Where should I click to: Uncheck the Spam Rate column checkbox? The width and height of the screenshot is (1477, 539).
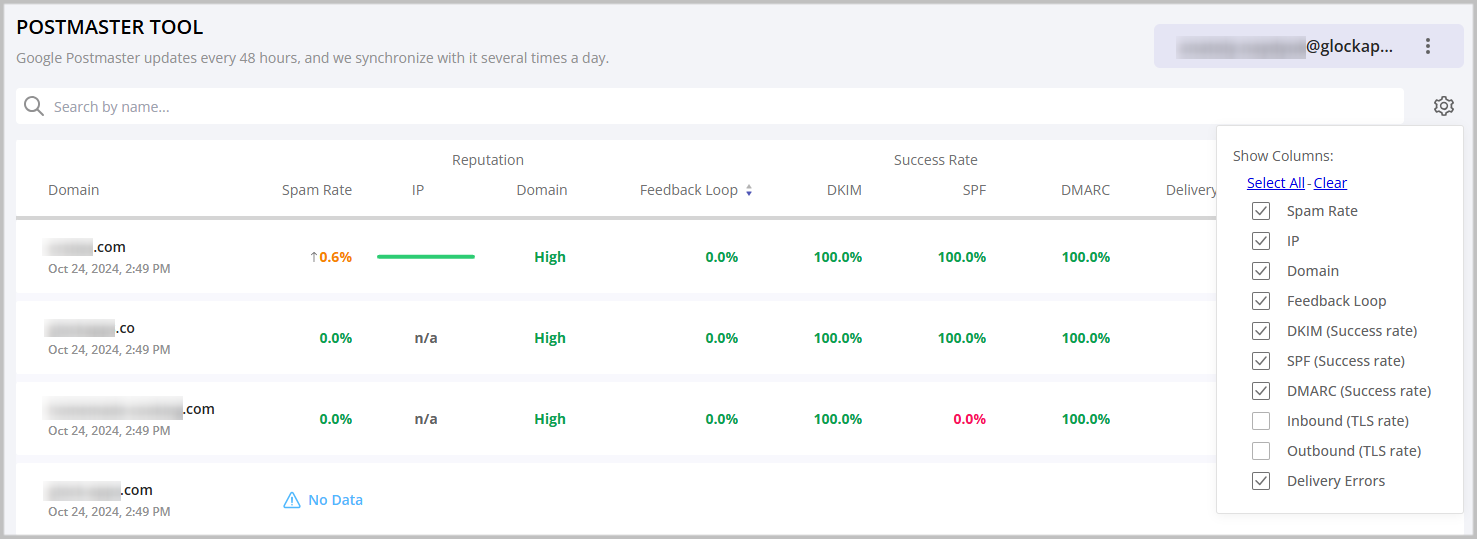coord(1261,211)
